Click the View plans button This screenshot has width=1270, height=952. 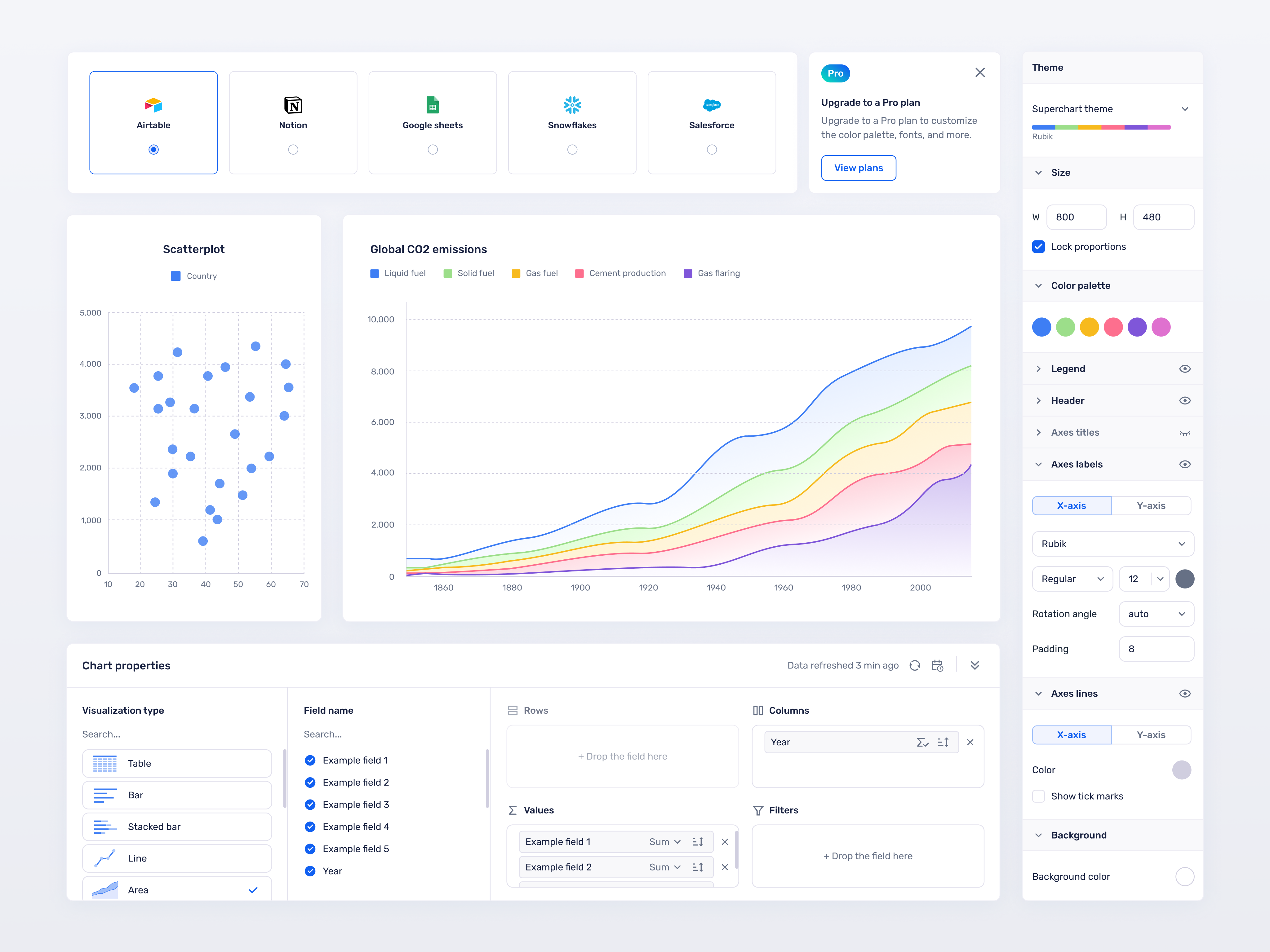858,168
